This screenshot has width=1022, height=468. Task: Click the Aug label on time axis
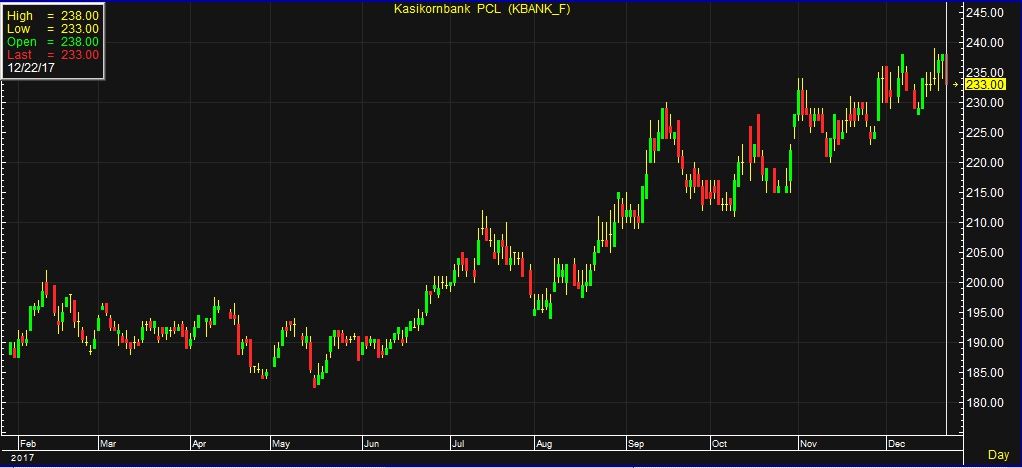[544, 444]
